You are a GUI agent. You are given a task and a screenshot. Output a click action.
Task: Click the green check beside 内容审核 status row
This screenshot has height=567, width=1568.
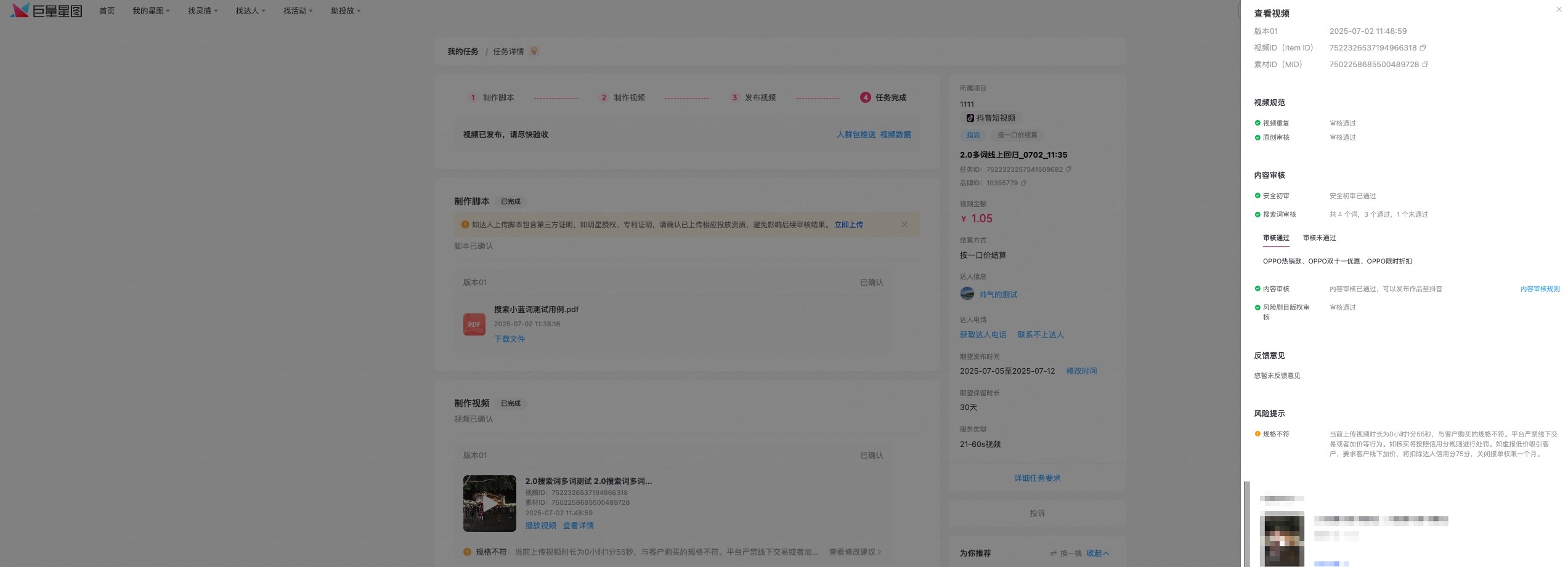coord(1257,289)
